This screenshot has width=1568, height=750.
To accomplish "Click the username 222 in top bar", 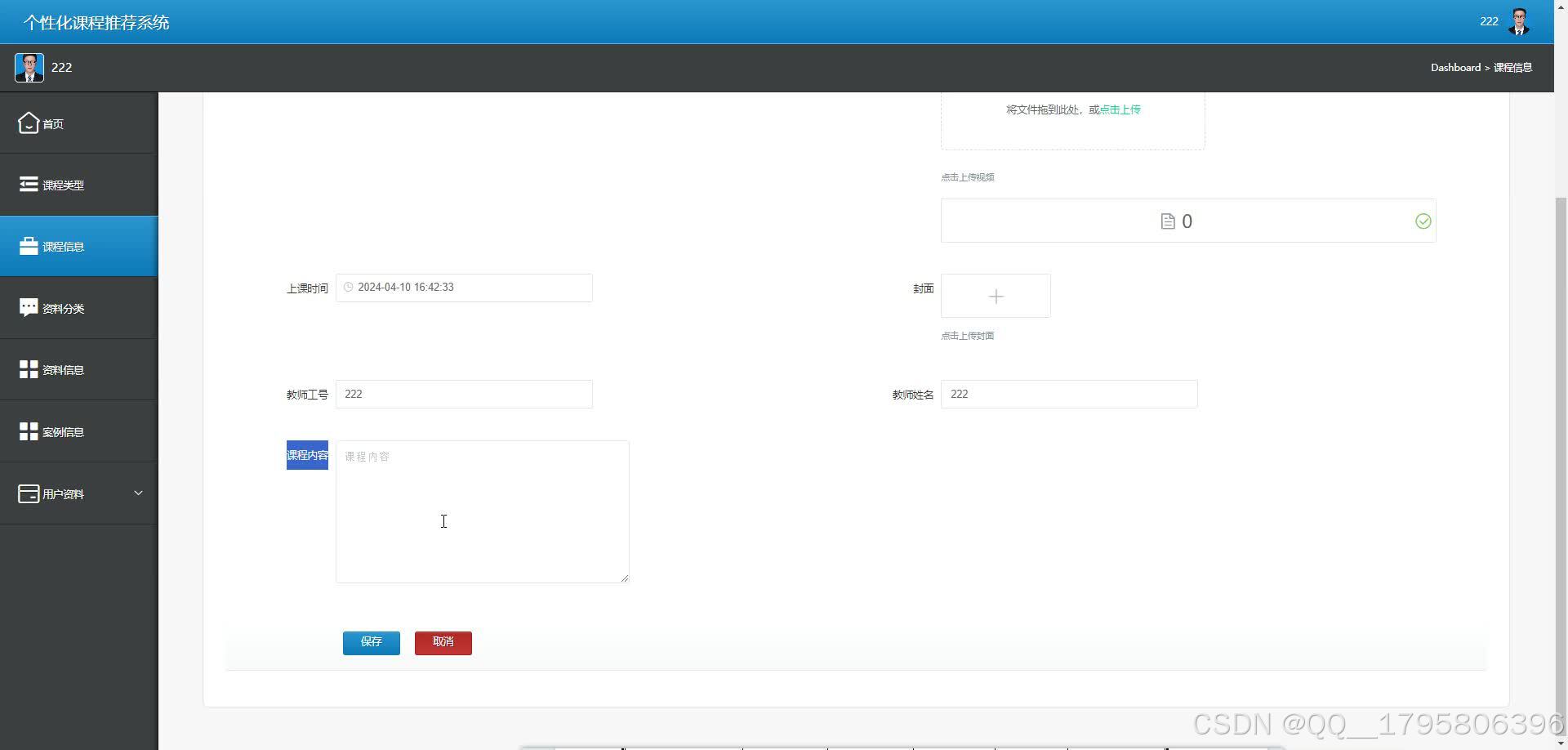I will click(x=1489, y=21).
